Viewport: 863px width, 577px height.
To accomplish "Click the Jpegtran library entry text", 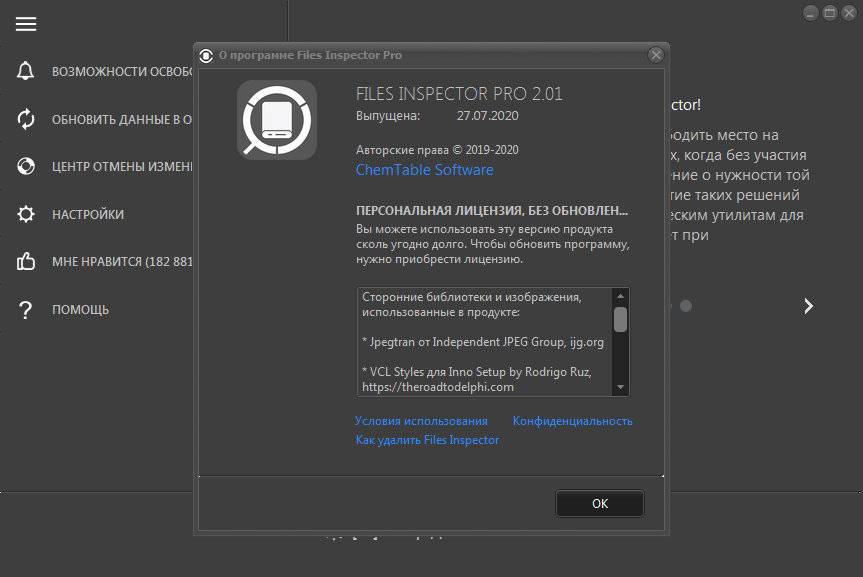I will pos(483,342).
